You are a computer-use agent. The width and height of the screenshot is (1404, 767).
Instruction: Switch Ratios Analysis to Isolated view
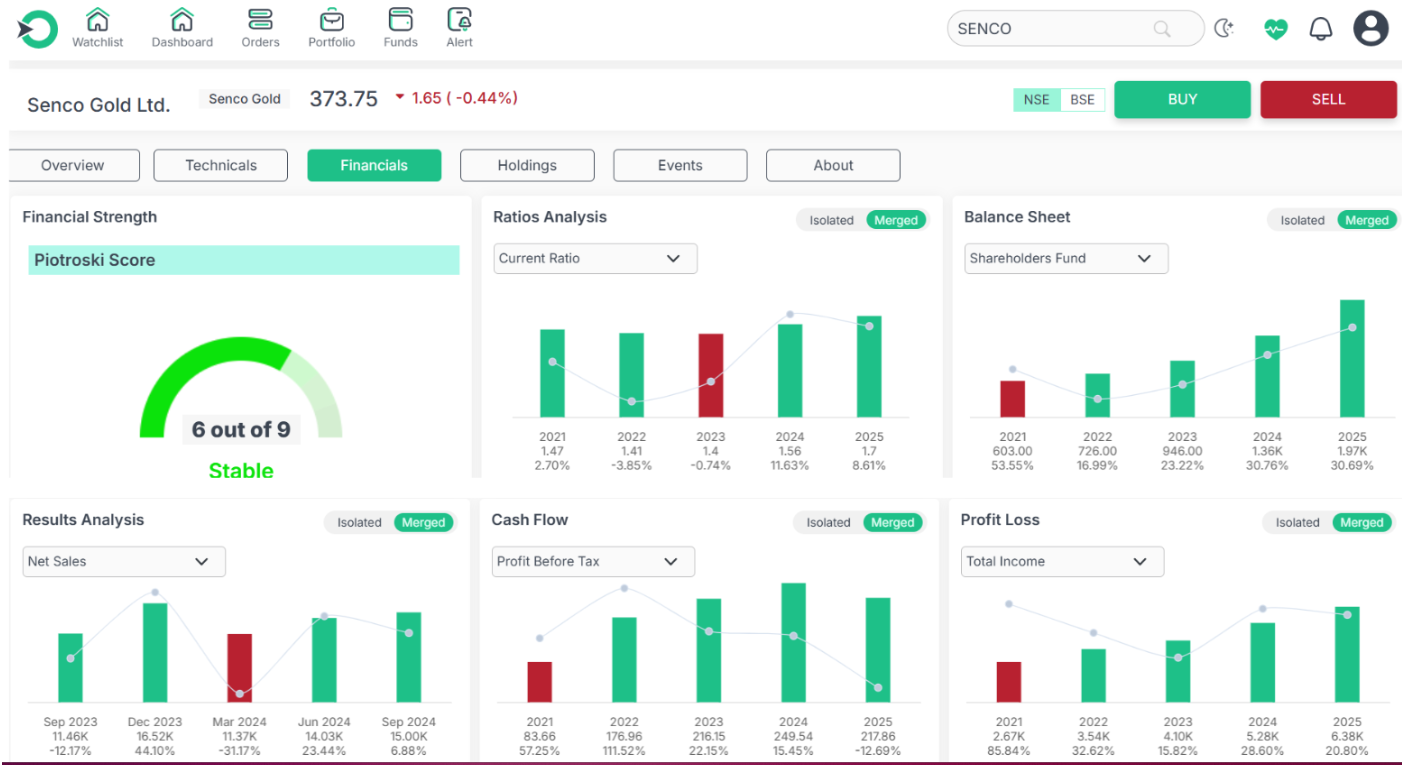pos(831,220)
